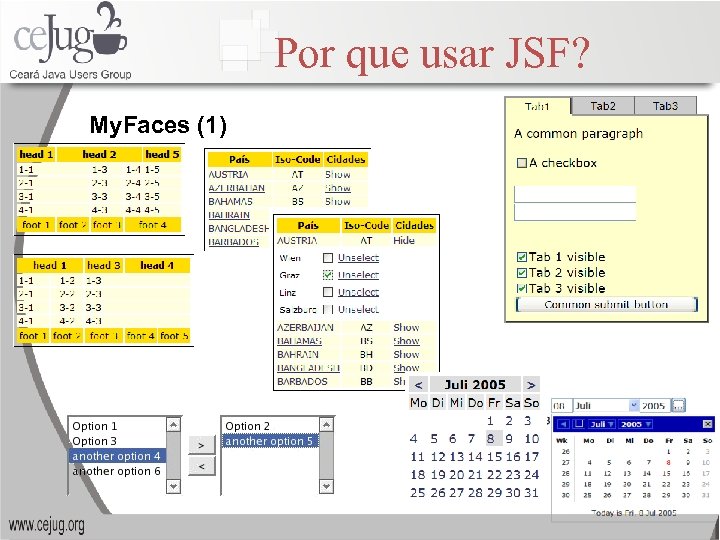Click the www.cejug.org footer link
This screenshot has width=720, height=540.
[x=47, y=525]
